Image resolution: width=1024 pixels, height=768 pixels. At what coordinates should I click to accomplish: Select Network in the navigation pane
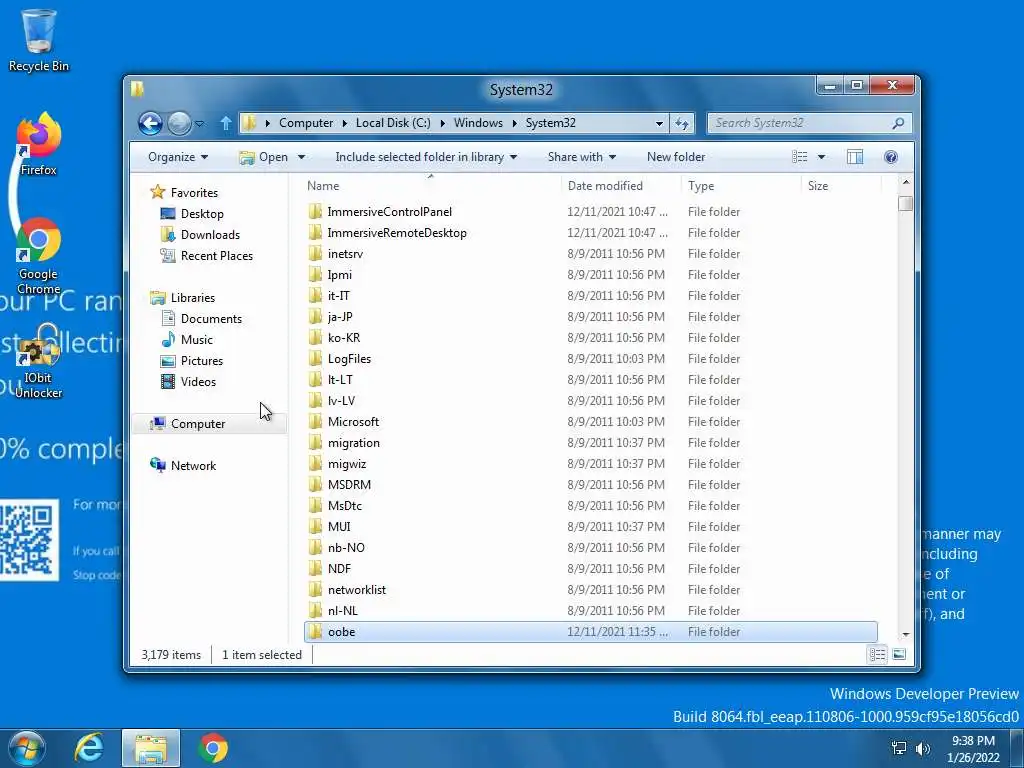[x=193, y=466]
